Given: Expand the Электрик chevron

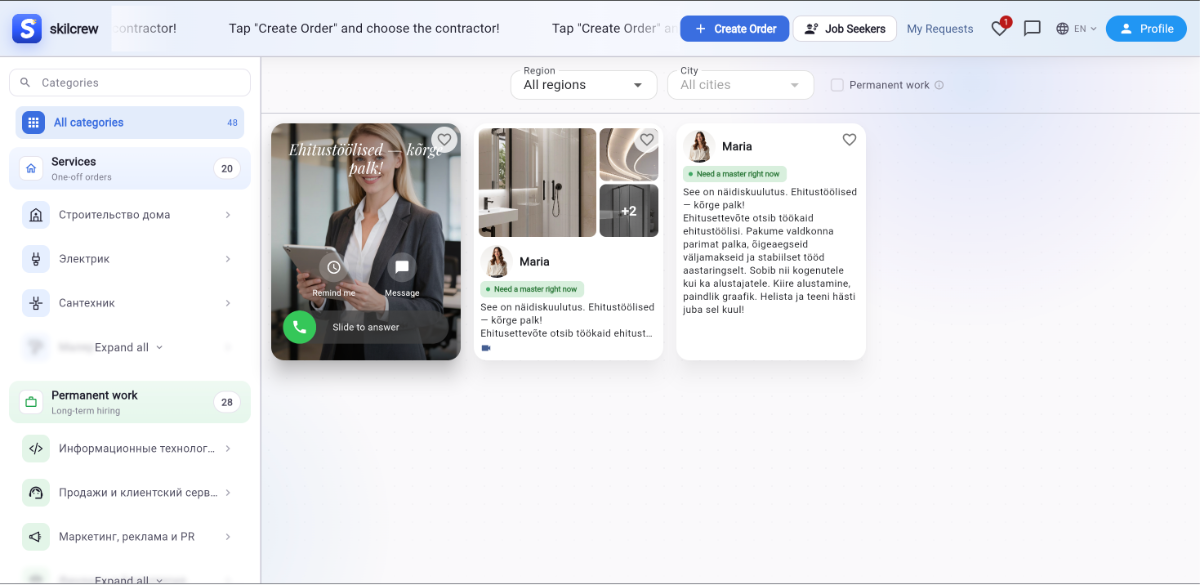Looking at the screenshot, I should 228,259.
